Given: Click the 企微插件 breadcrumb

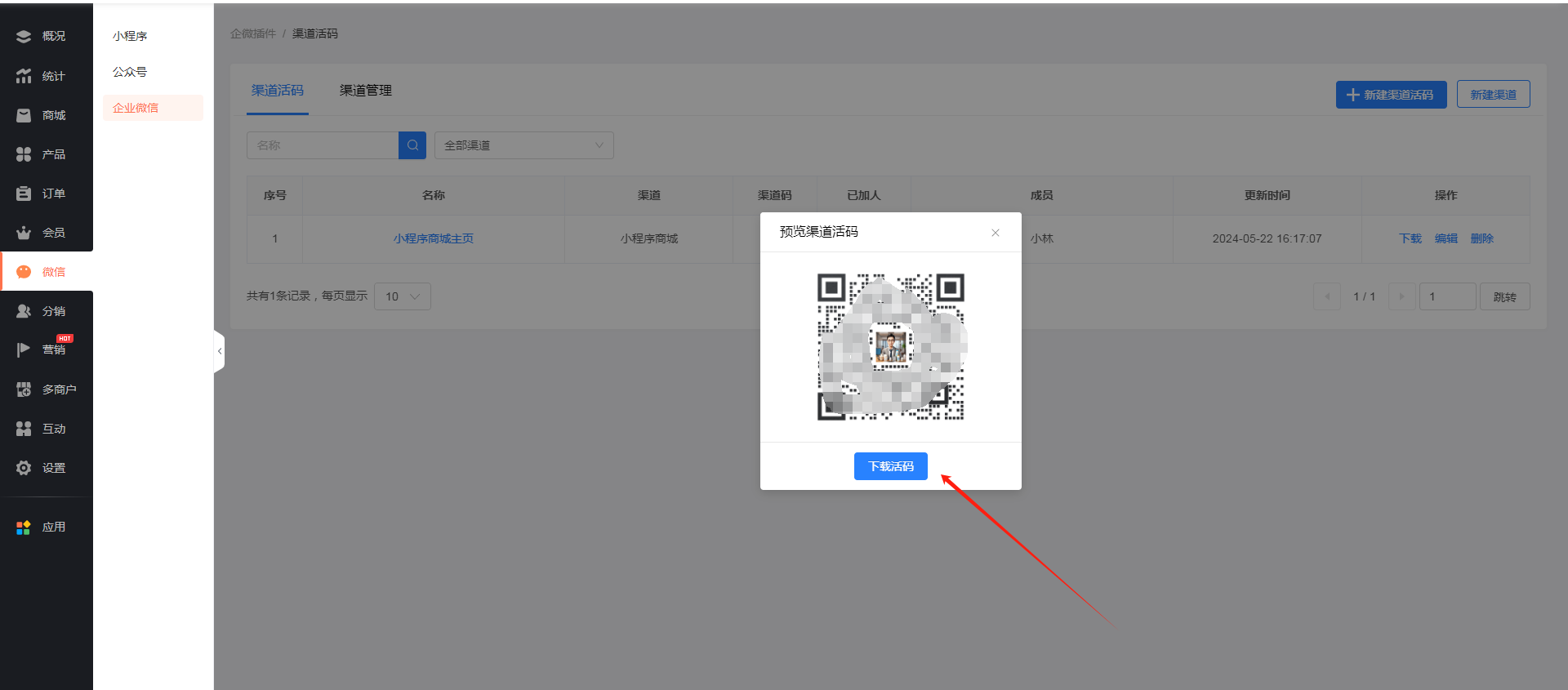Looking at the screenshot, I should [x=253, y=33].
